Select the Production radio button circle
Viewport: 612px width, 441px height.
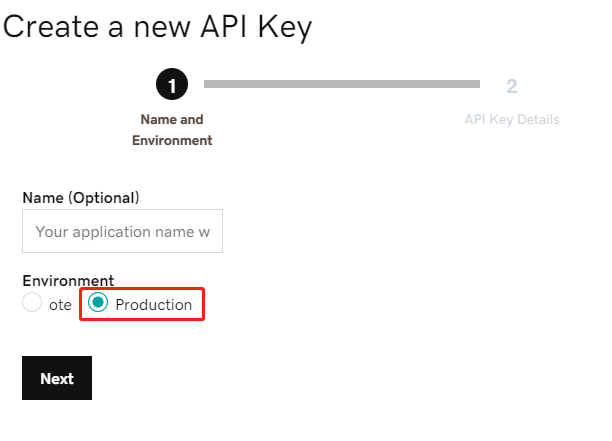[x=98, y=303]
